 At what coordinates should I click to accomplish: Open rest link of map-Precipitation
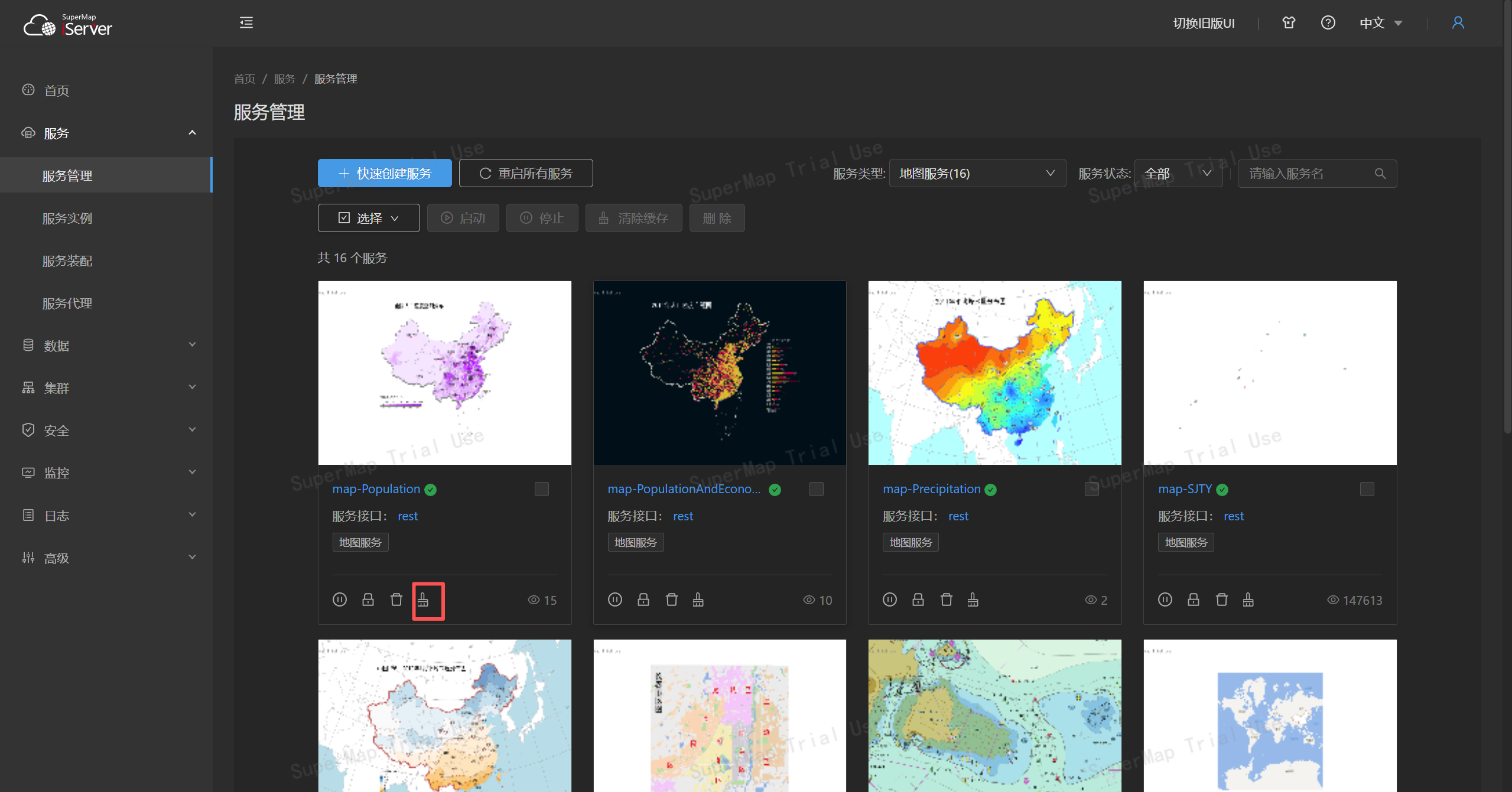[958, 516]
